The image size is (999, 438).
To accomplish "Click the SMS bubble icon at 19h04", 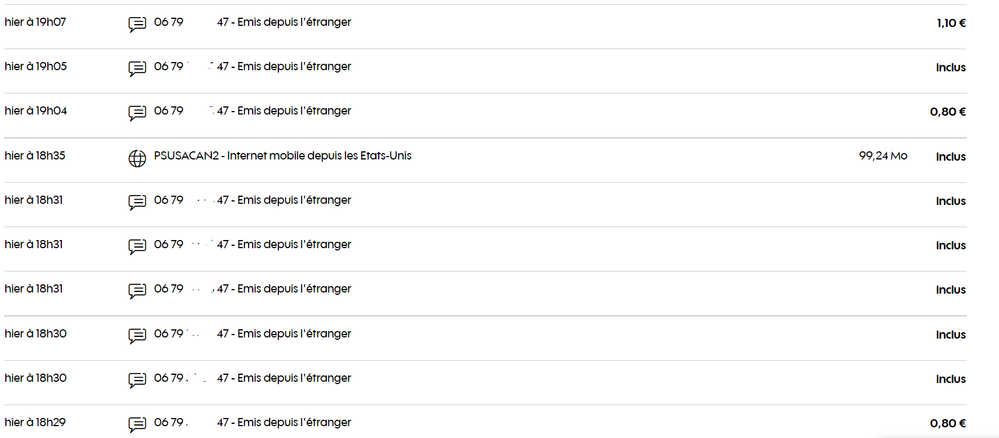I will [137, 113].
